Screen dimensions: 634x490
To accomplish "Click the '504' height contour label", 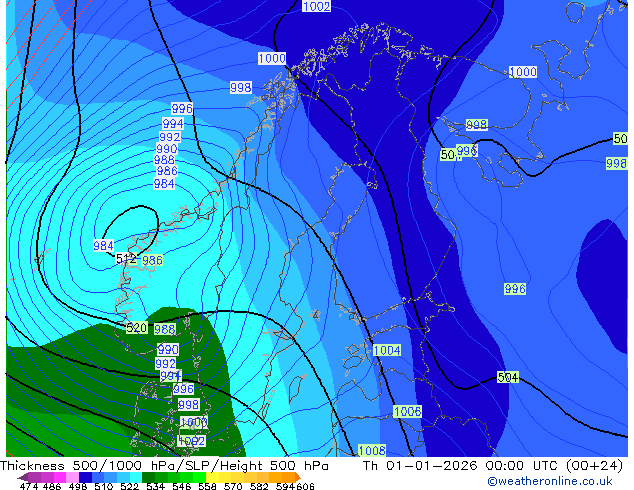I will point(507,377).
